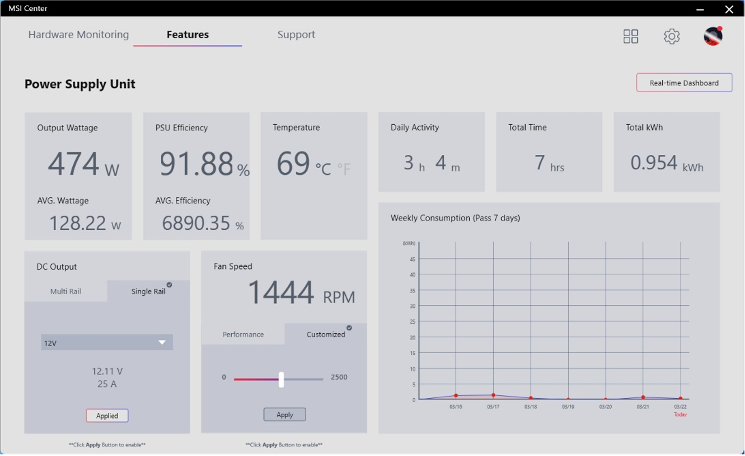Click Apply under the fan speed slider
This screenshot has width=745, height=456.
284,414
